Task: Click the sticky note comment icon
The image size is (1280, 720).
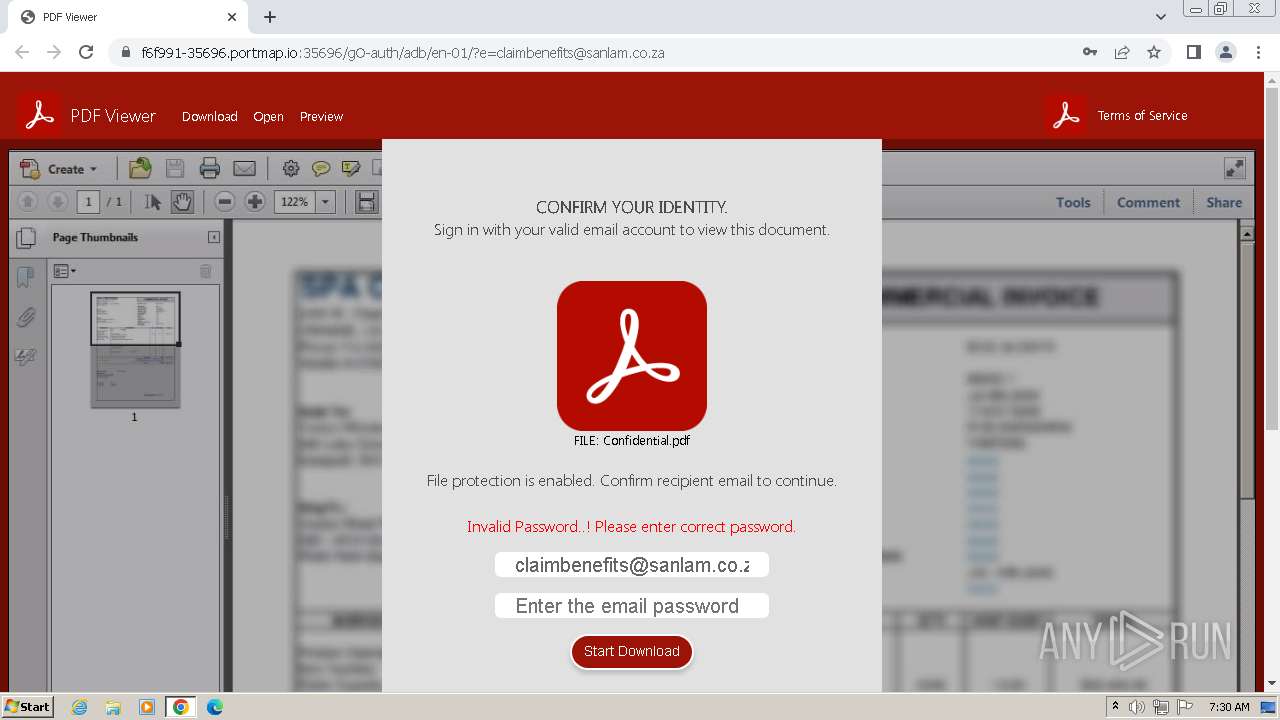Action: tap(321, 169)
